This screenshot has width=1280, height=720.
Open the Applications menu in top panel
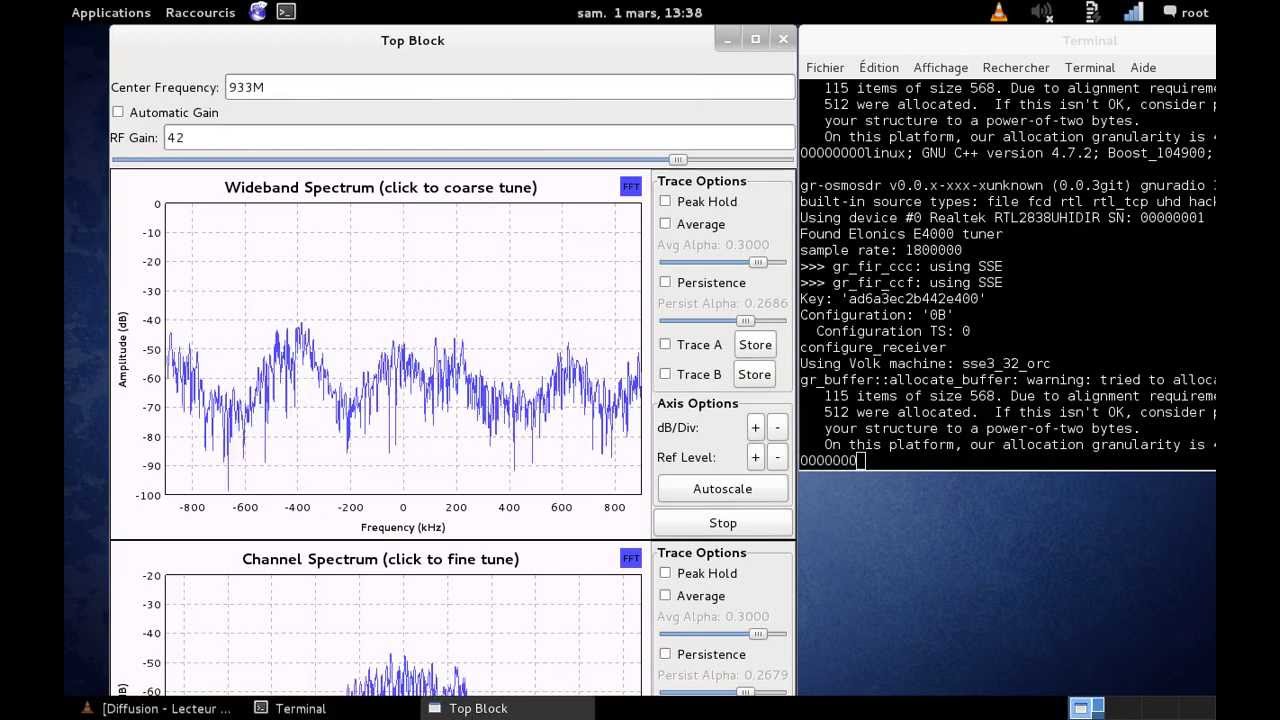111,13
